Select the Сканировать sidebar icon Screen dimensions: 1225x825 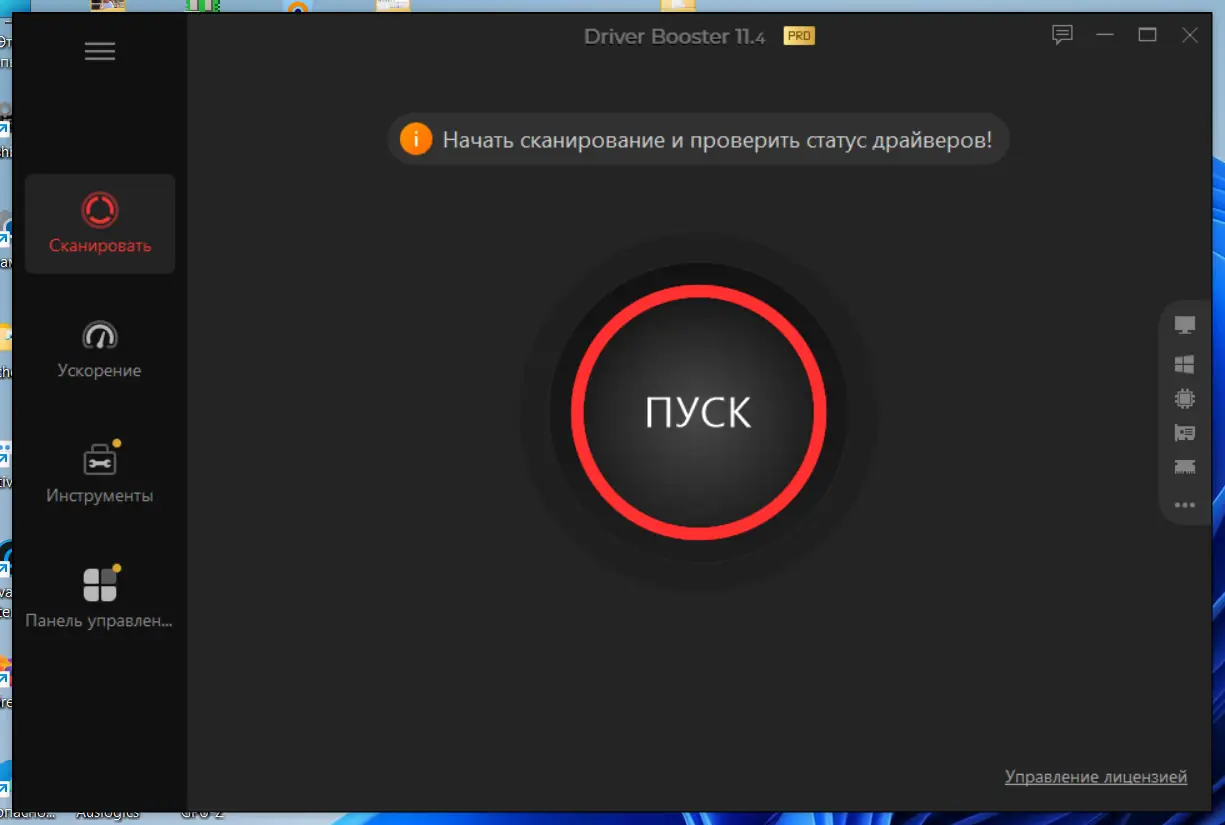(x=100, y=222)
